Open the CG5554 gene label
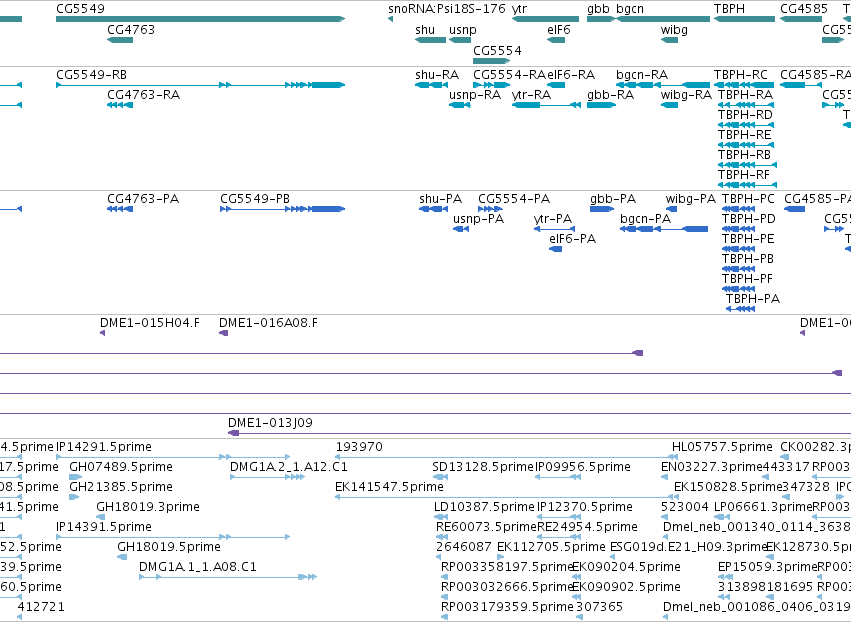This screenshot has height=622, width=851. pyautogui.click(x=497, y=50)
